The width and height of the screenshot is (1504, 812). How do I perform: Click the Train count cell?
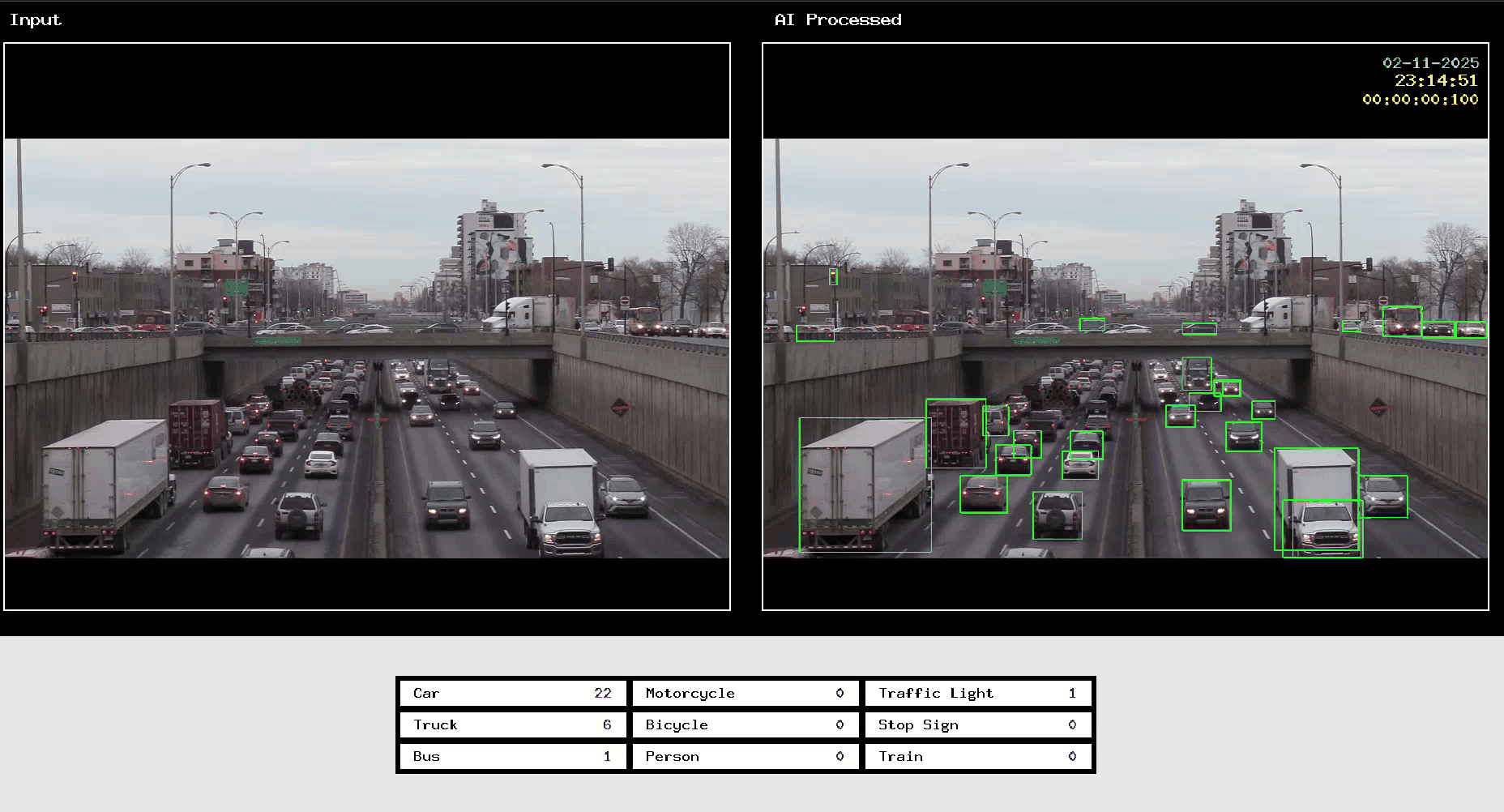(x=978, y=756)
